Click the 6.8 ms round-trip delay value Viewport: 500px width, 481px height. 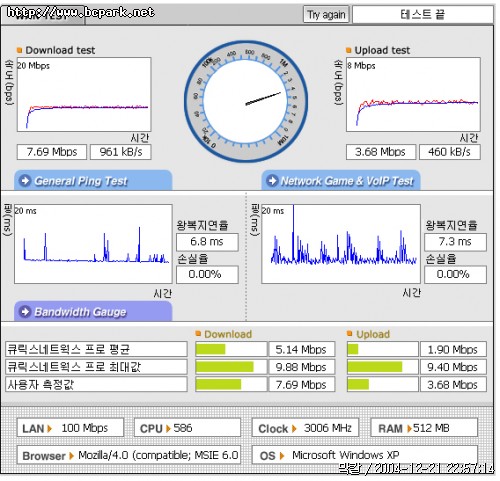tap(207, 242)
